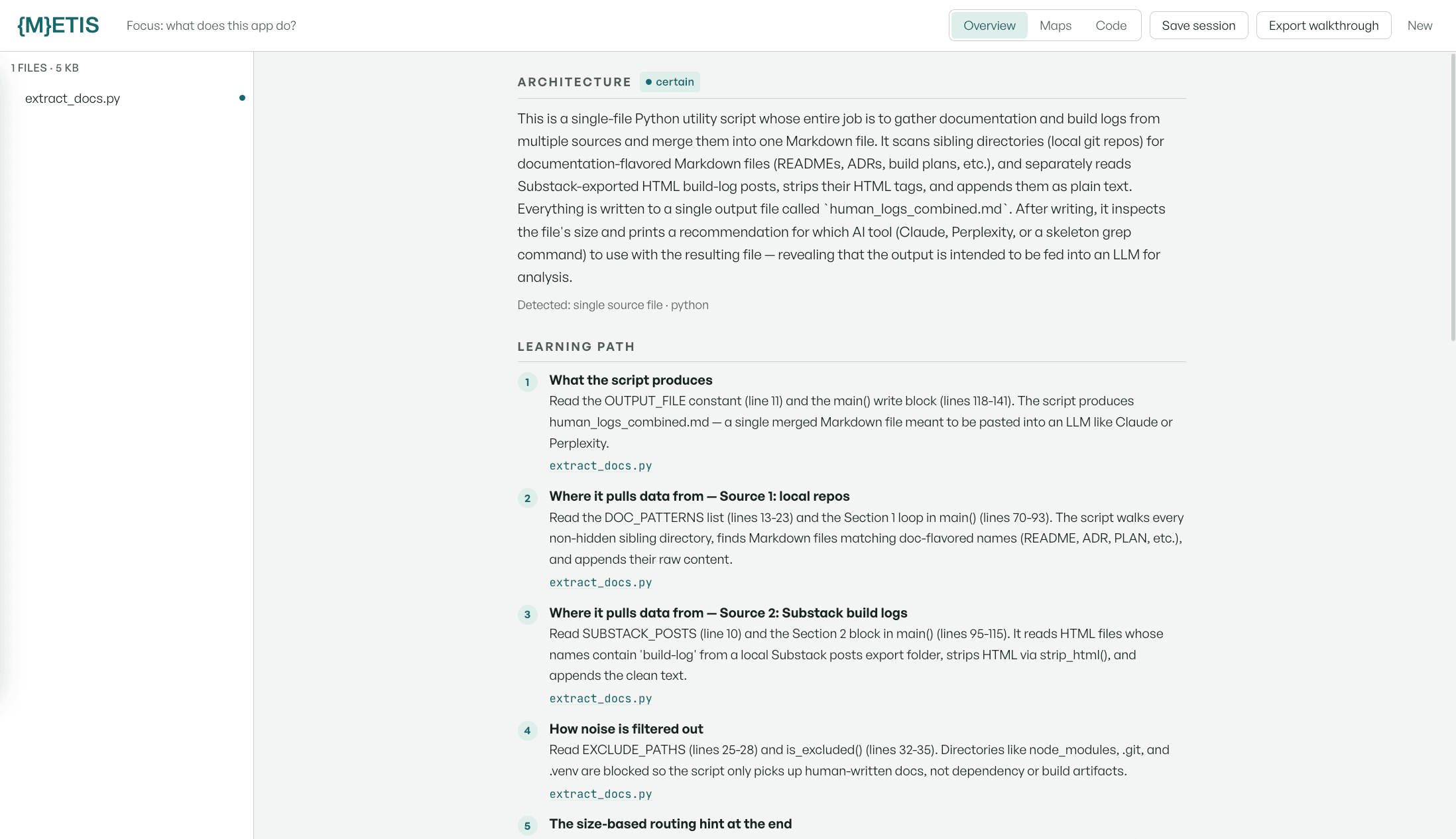The width and height of the screenshot is (1456, 839).
Task: Click step 5 number badge
Action: (527, 826)
